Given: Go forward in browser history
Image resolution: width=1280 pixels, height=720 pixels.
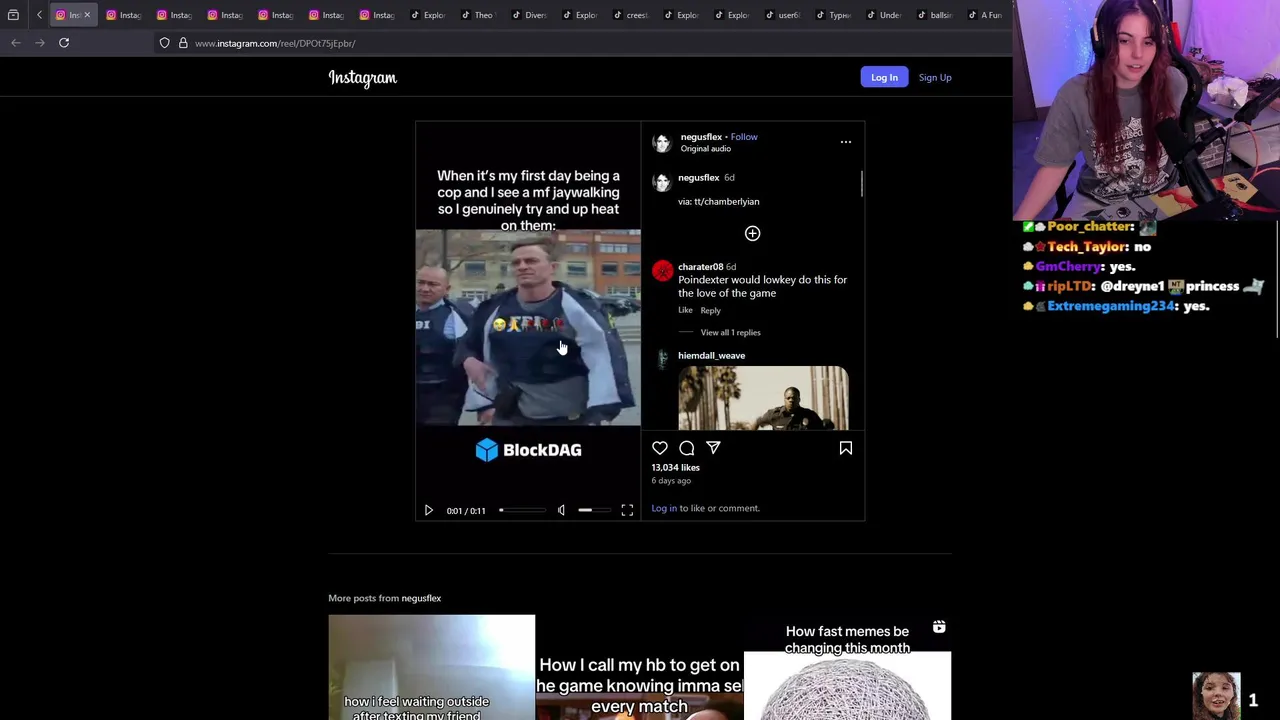Looking at the screenshot, I should click(x=40, y=43).
